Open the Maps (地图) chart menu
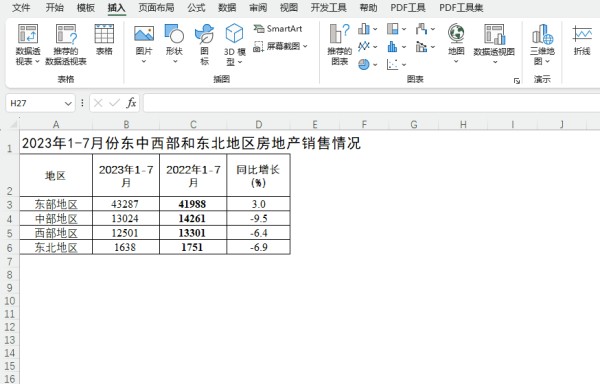 click(456, 43)
